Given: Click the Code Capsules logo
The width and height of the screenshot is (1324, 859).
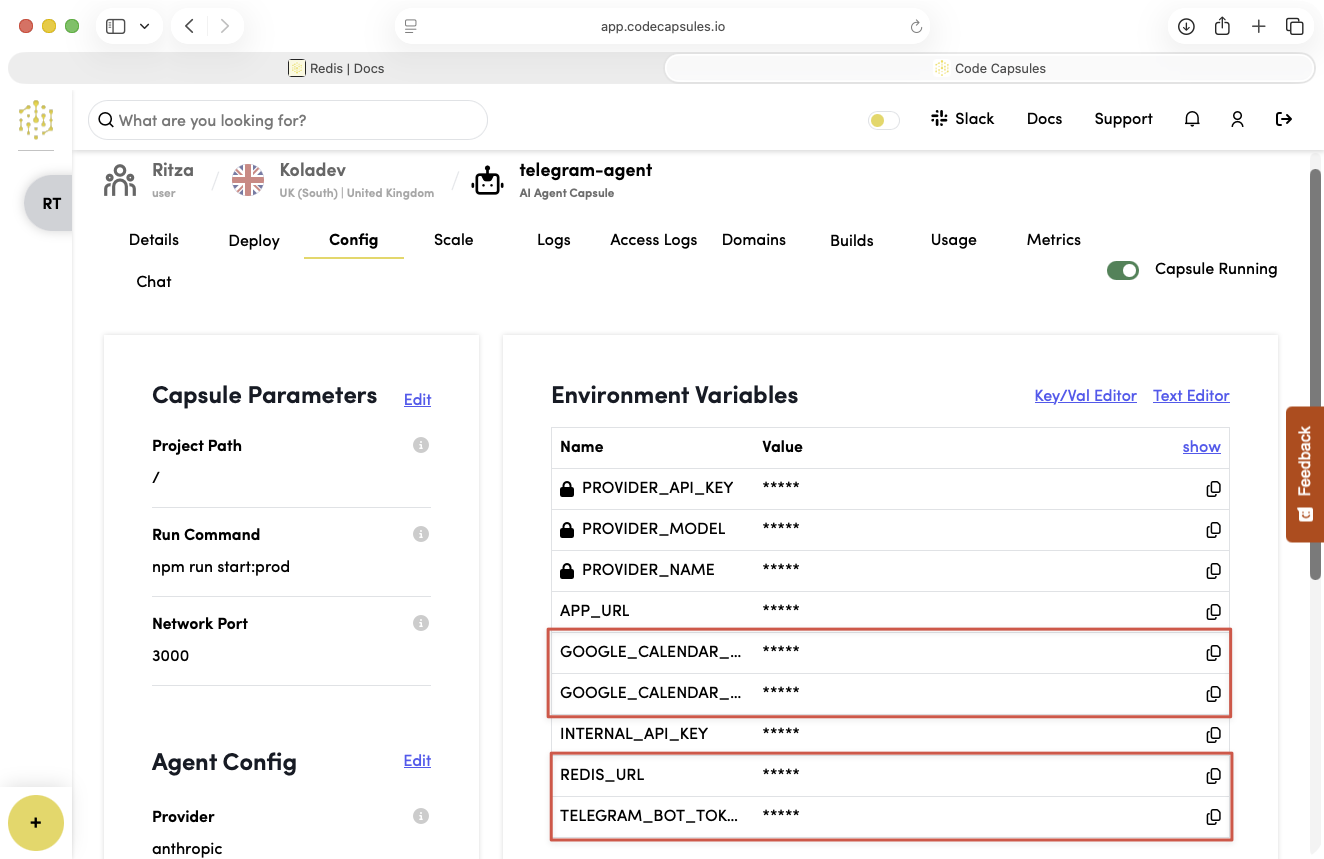Looking at the screenshot, I should pos(36,120).
